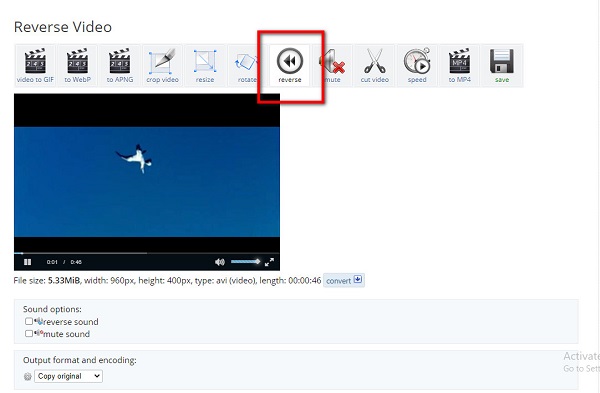The width and height of the screenshot is (600, 393).
Task: Click the 0:01 elapsed time display
Action: tap(52, 262)
